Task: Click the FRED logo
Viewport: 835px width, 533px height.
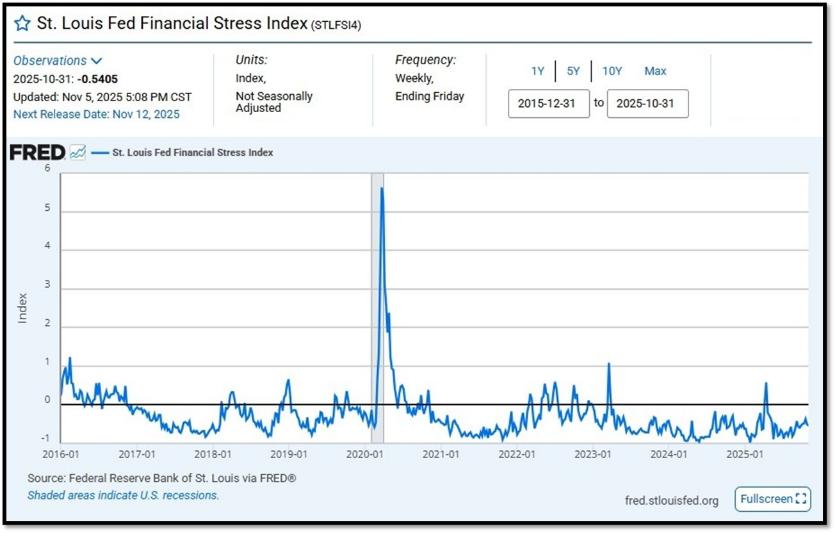Action: (x=37, y=153)
